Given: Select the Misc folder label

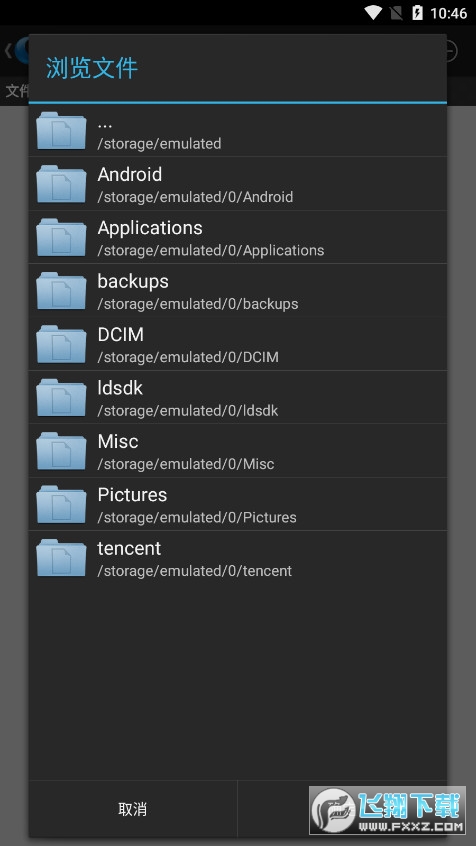Looking at the screenshot, I should [x=118, y=441].
